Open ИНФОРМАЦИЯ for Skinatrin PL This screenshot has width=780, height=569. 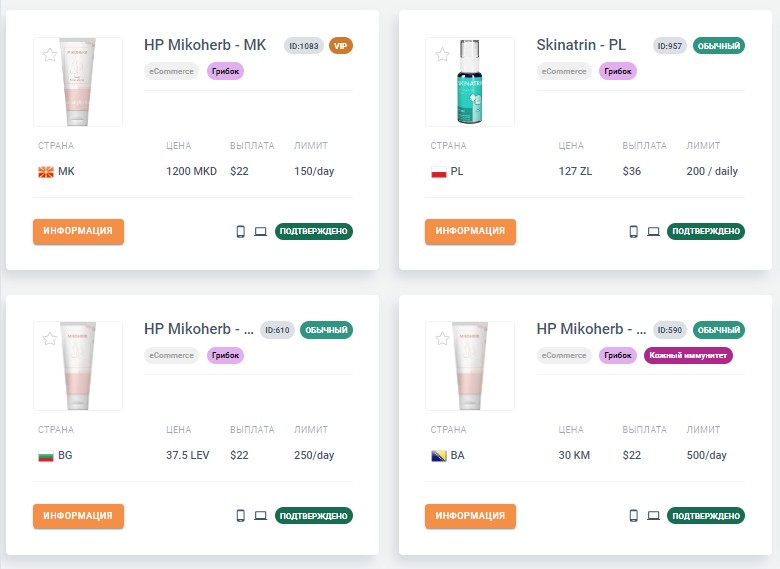470,231
